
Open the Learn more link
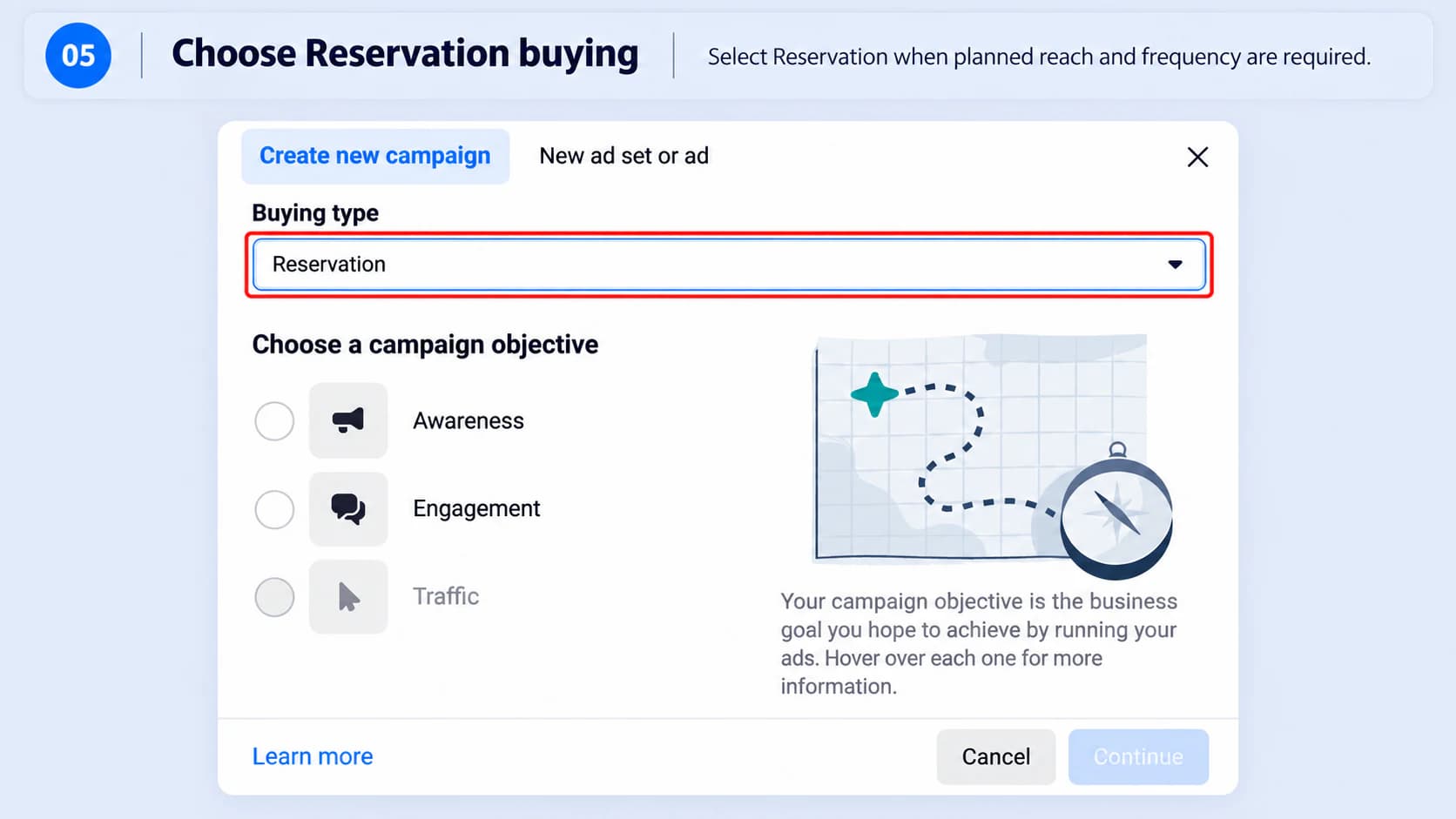point(313,756)
